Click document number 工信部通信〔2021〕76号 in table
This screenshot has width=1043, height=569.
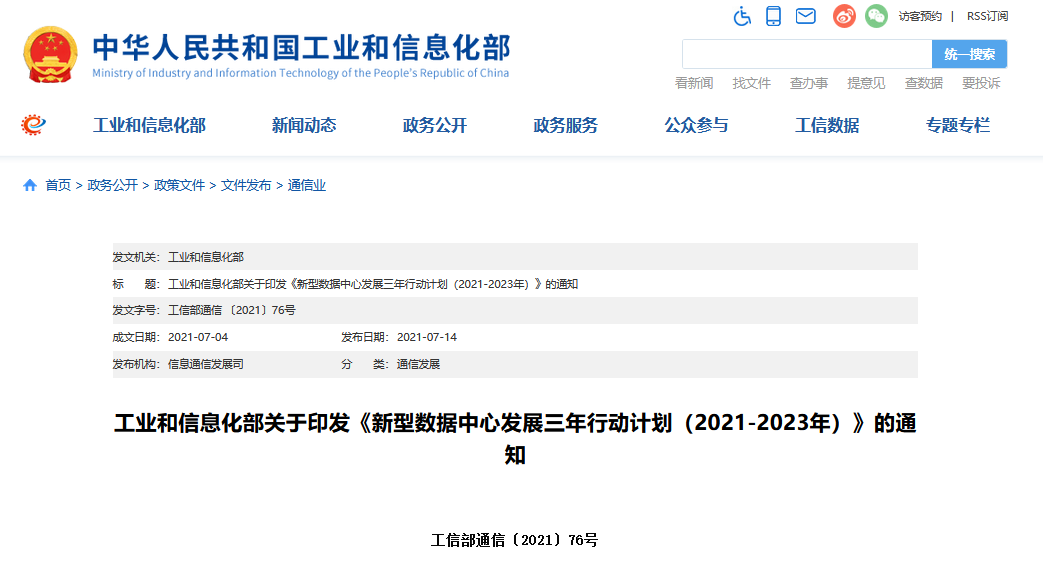pos(231,310)
